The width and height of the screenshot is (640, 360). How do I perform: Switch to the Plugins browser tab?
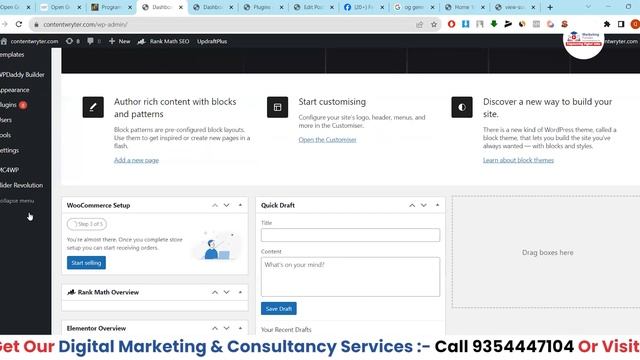pyautogui.click(x=262, y=7)
